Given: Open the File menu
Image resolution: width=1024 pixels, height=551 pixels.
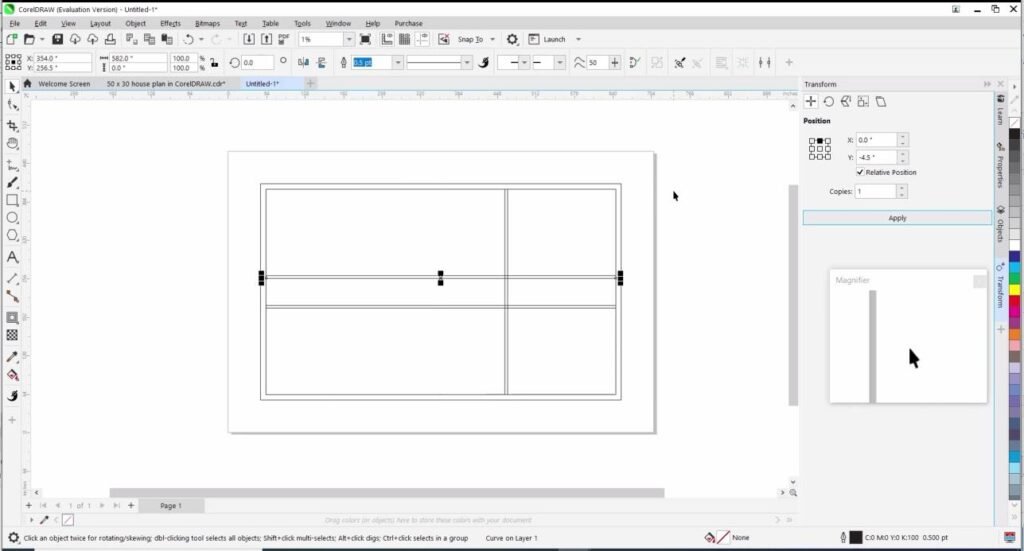Looking at the screenshot, I should pyautogui.click(x=14, y=23).
